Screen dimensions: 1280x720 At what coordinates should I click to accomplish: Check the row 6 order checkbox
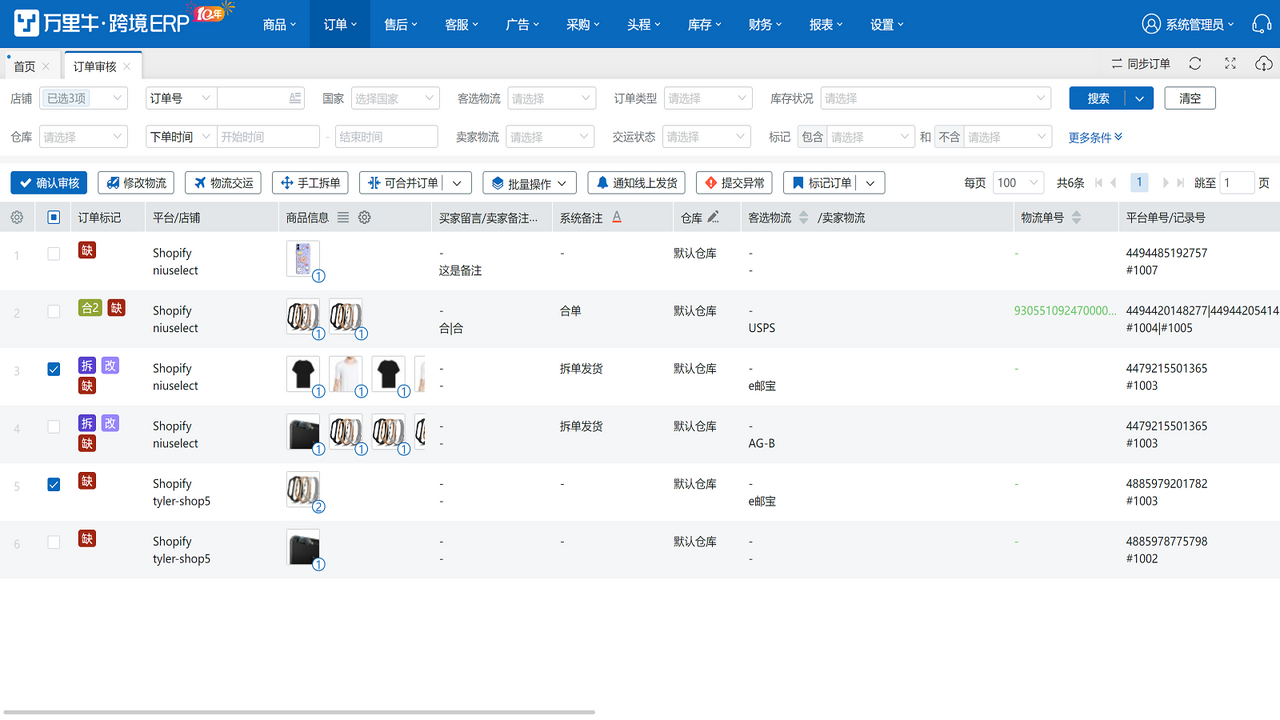tap(54, 542)
